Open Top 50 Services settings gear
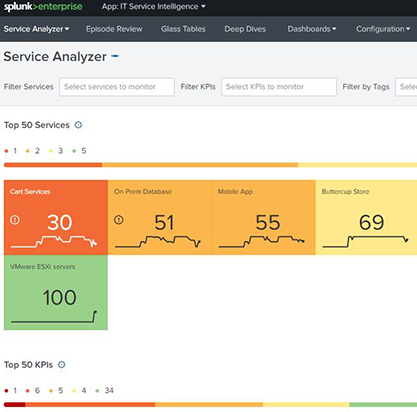The height and width of the screenshot is (412, 417). coord(78,125)
